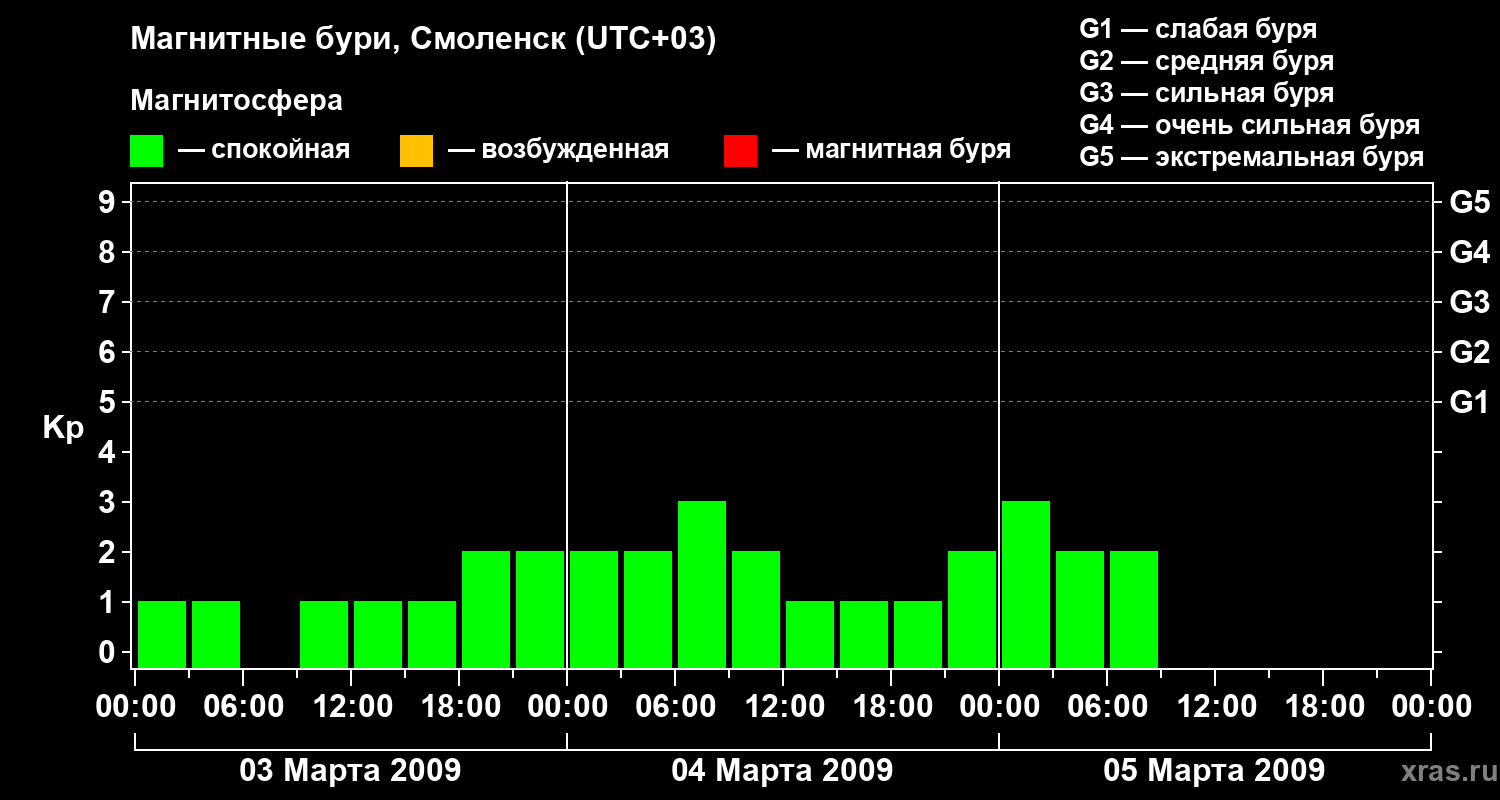Click the 'Kp' axis title
Screen dimensions: 1500x800
[63, 428]
